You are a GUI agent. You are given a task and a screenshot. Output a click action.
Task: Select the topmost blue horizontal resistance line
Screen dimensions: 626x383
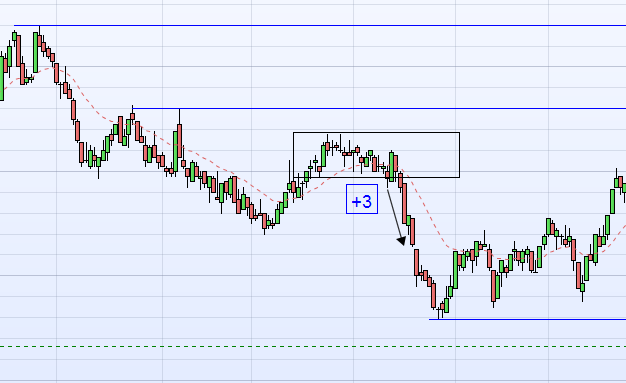tap(319, 26)
